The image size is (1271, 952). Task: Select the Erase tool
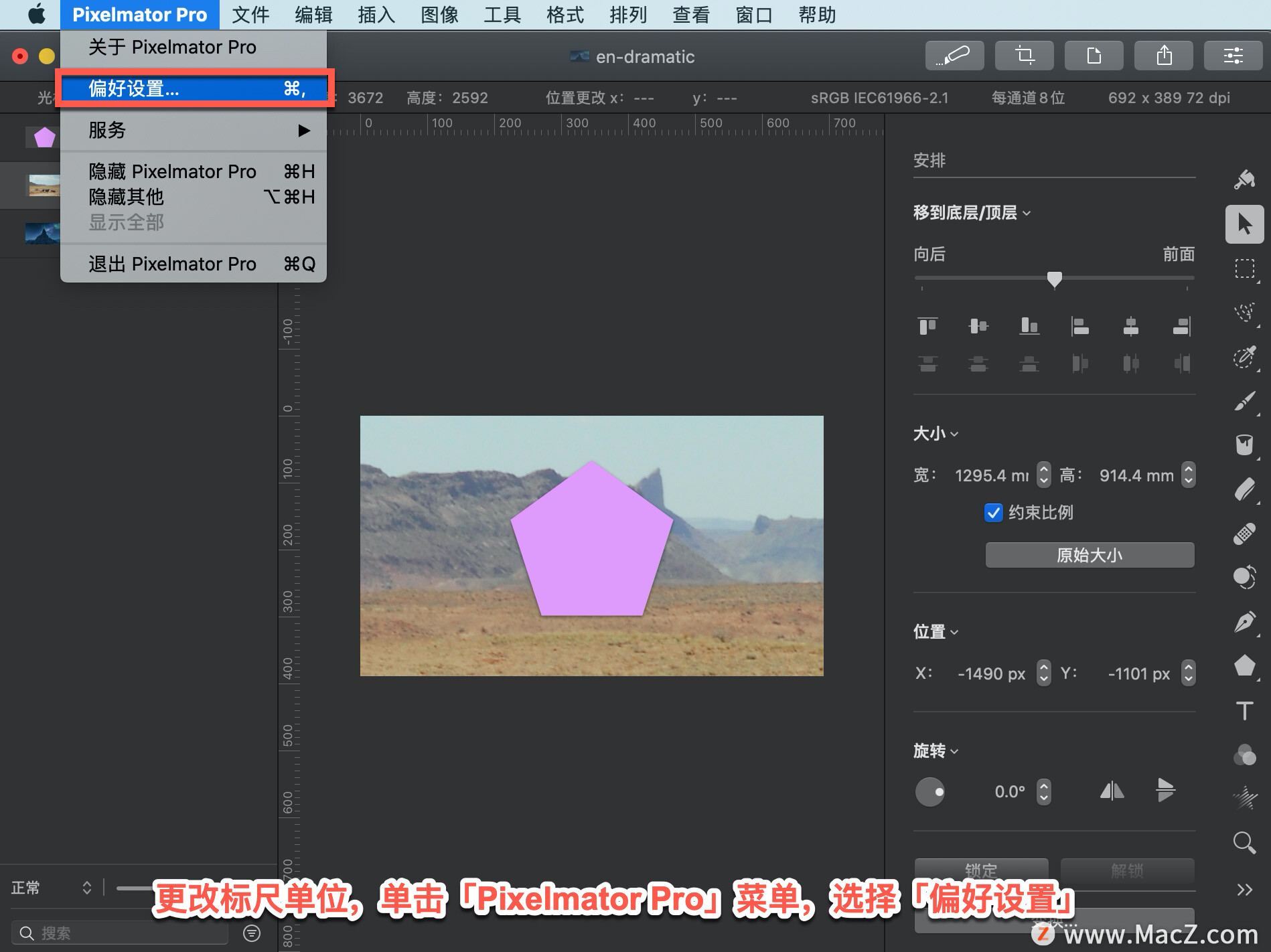[x=1244, y=489]
